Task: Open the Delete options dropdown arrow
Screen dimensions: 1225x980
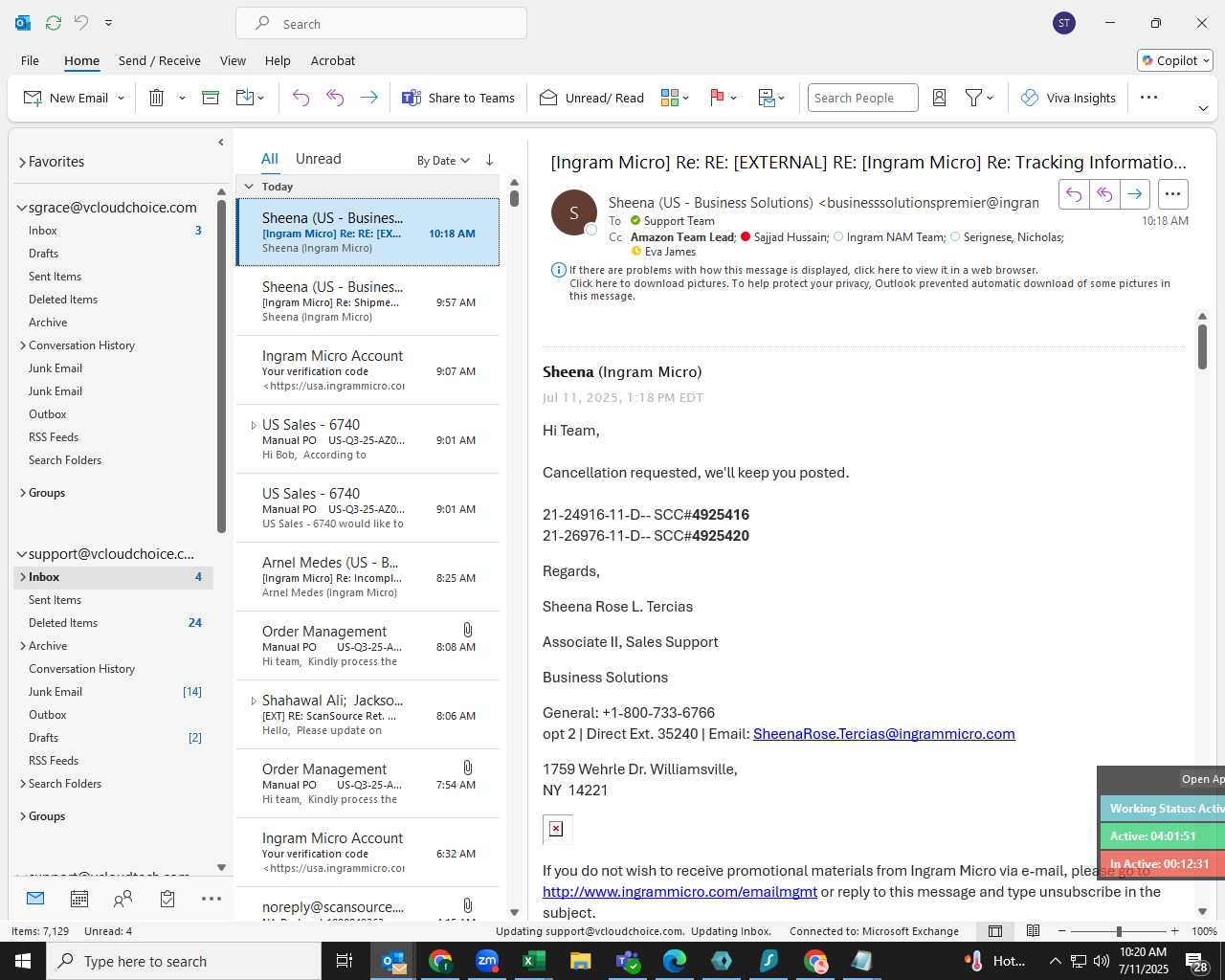Action: point(182,98)
